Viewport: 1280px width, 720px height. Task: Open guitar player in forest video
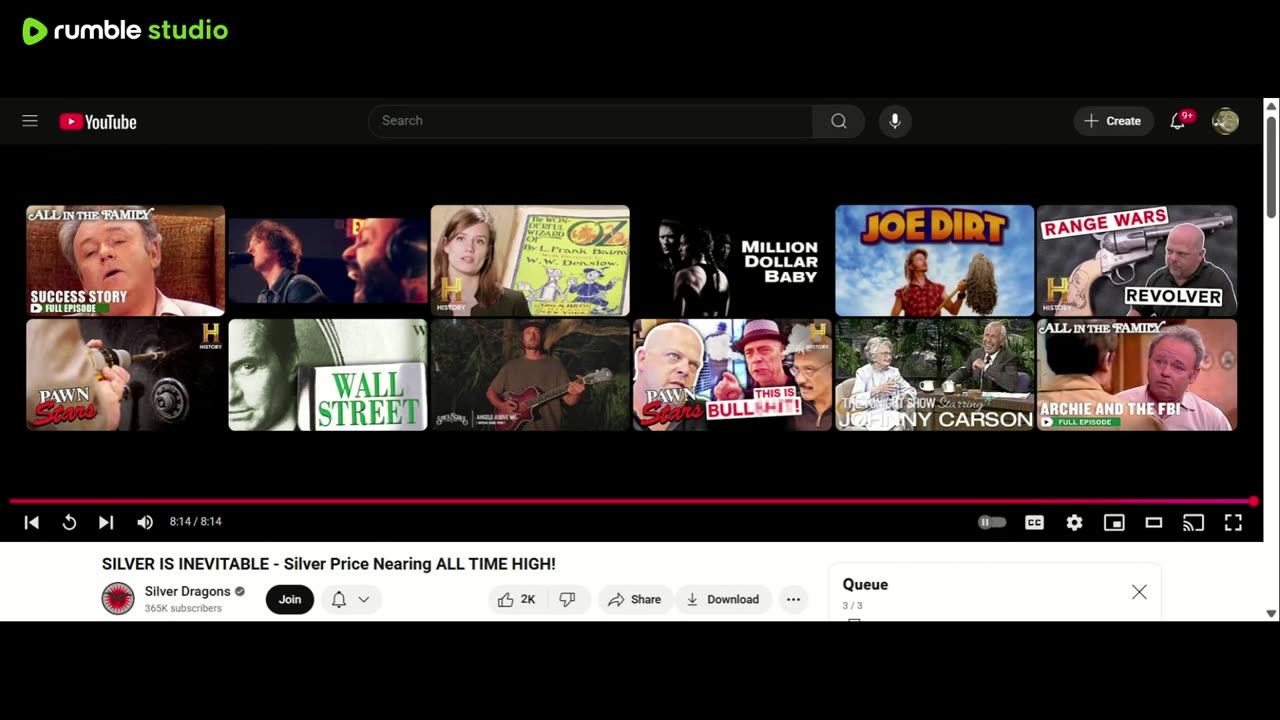(530, 375)
